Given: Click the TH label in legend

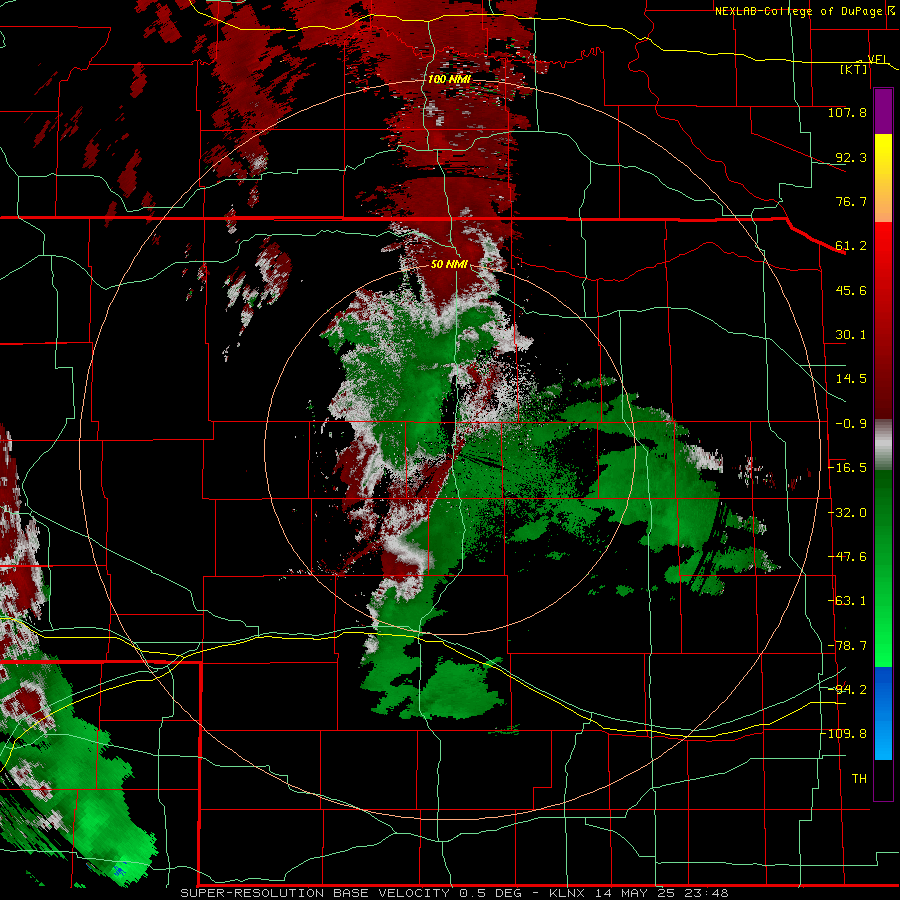Looking at the screenshot, I should click(859, 779).
